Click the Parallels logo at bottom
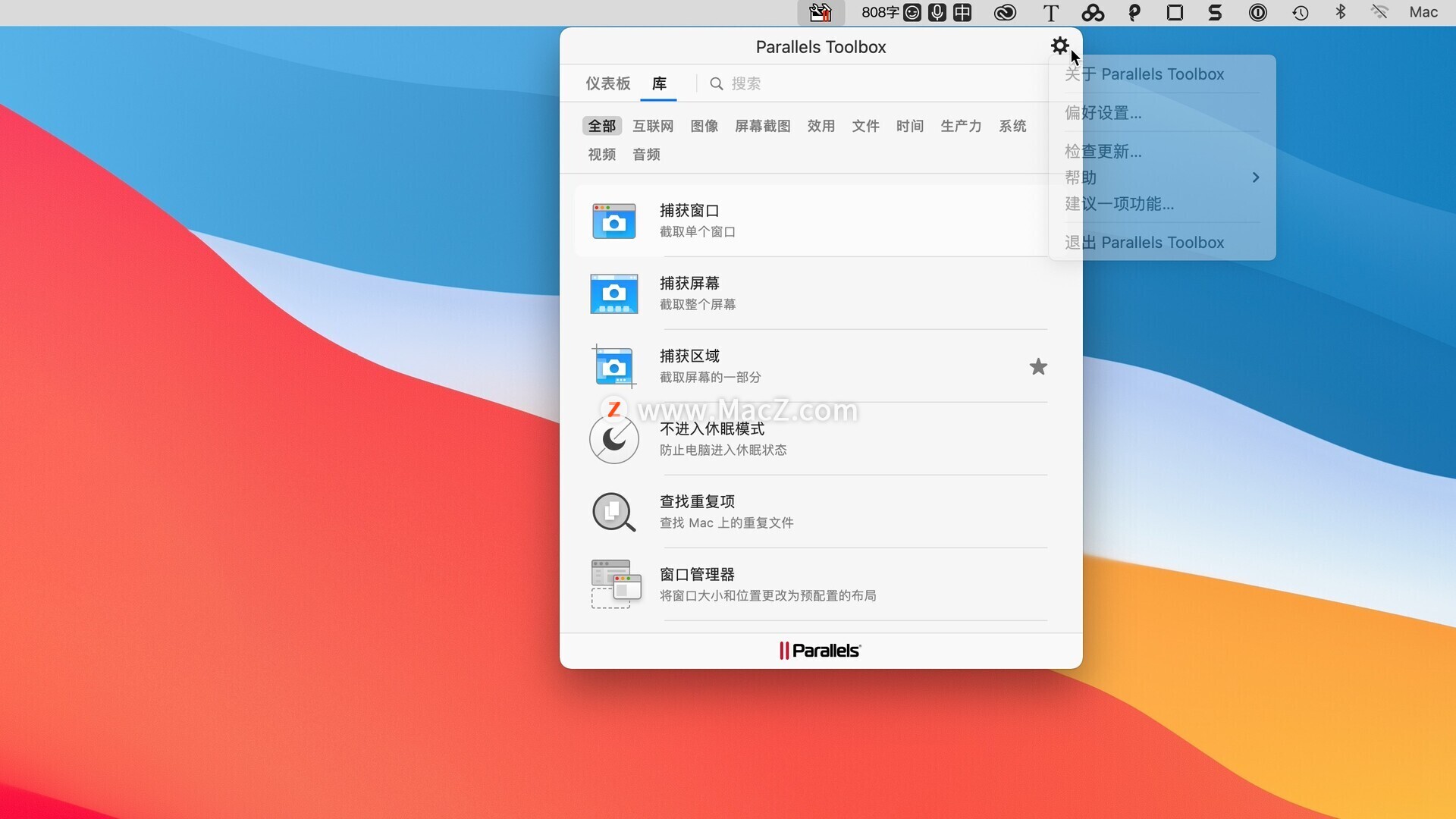 [820, 651]
